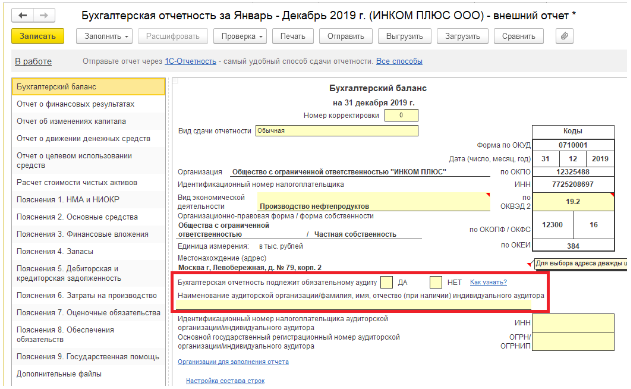Click the auditor ИНН field
The image size is (631, 389).
573,323
